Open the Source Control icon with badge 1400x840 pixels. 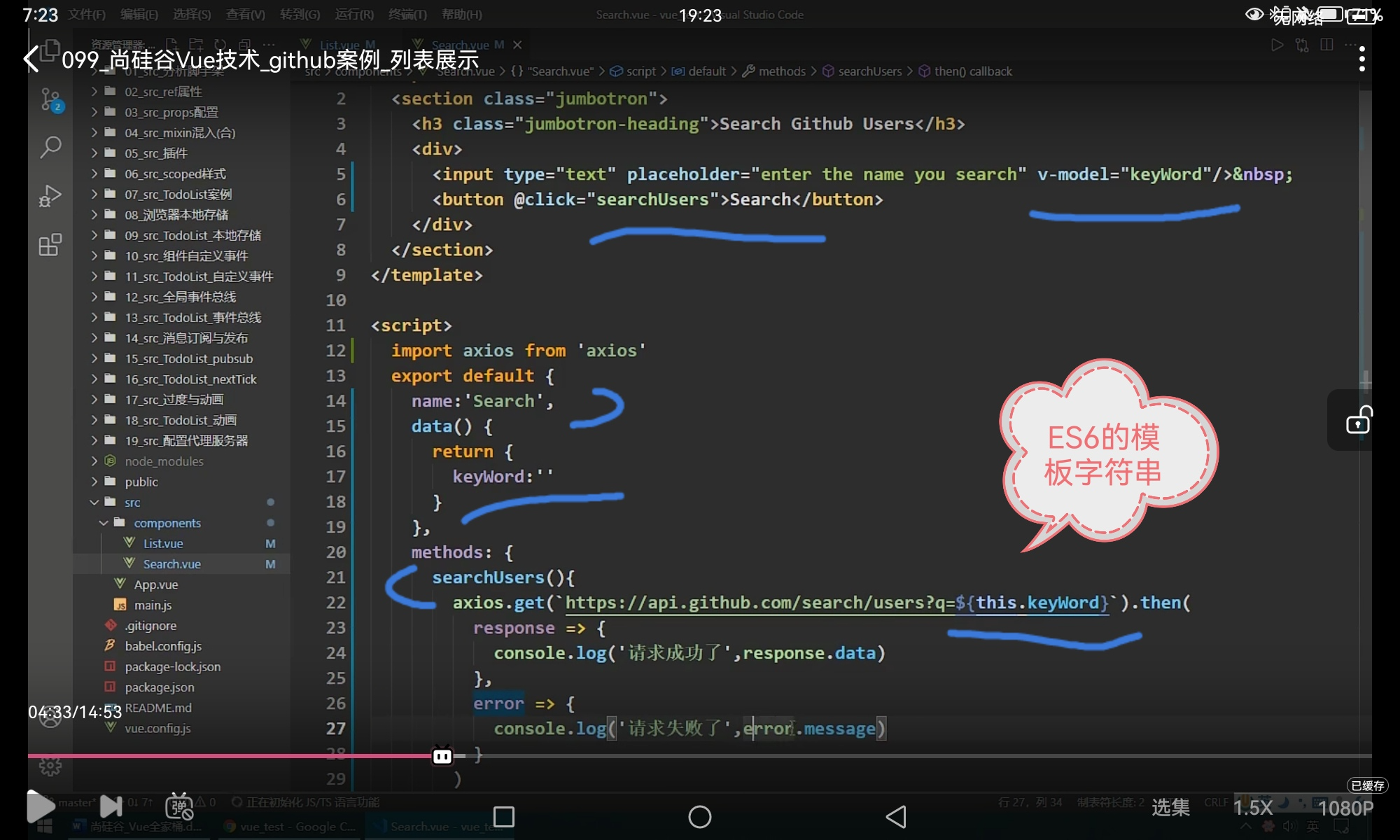pyautogui.click(x=50, y=99)
